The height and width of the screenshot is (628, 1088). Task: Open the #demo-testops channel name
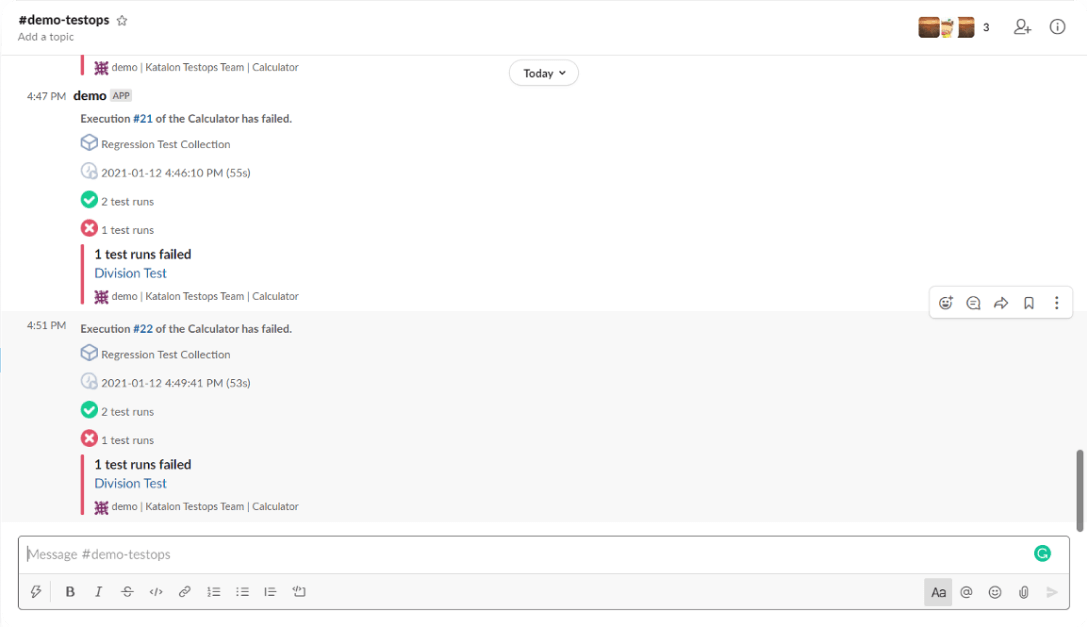(64, 20)
